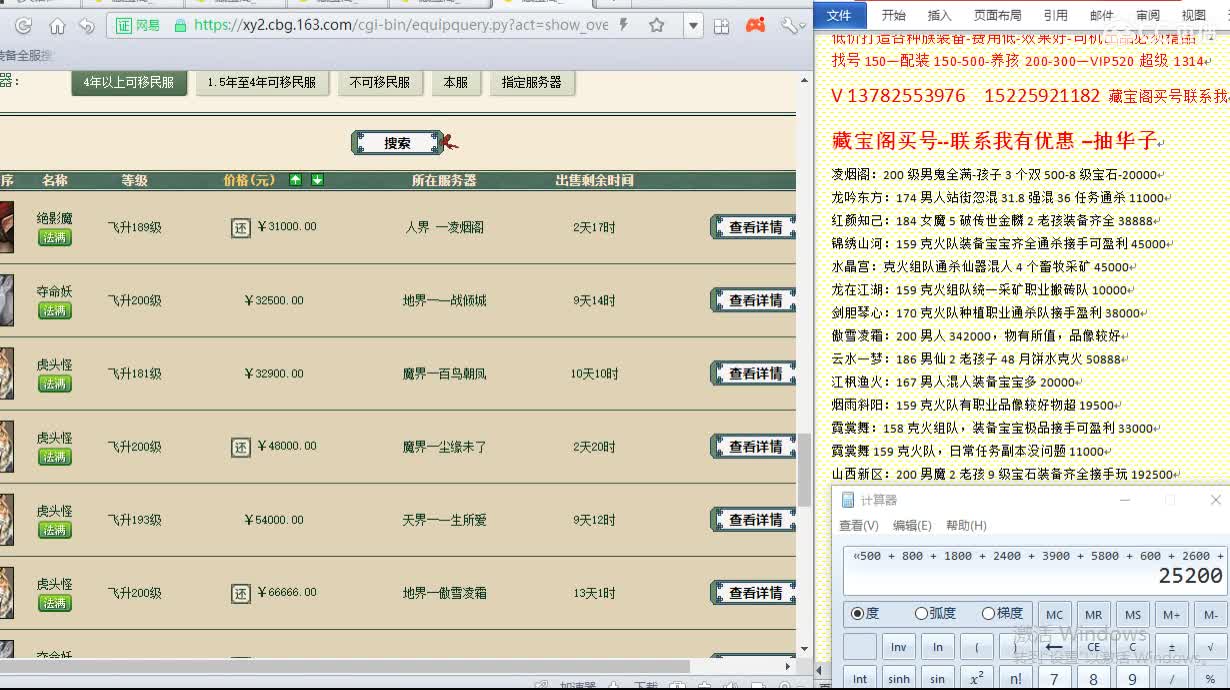Open the browser wrench tools menu

(791, 26)
